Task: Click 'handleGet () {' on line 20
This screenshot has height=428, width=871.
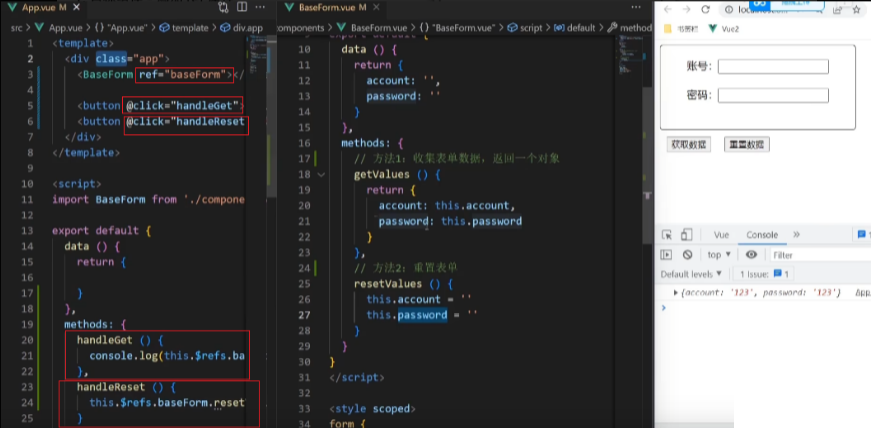Action: click(x=120, y=340)
